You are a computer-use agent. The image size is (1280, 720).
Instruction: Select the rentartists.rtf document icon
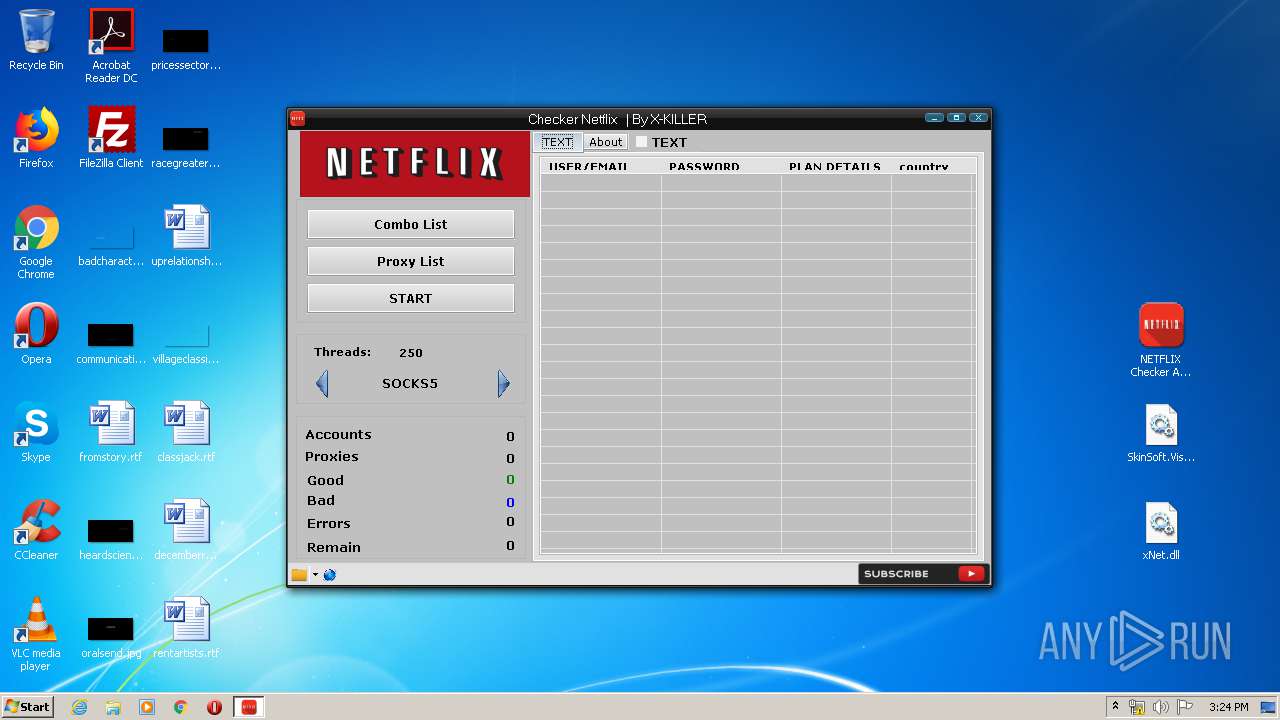click(x=186, y=628)
